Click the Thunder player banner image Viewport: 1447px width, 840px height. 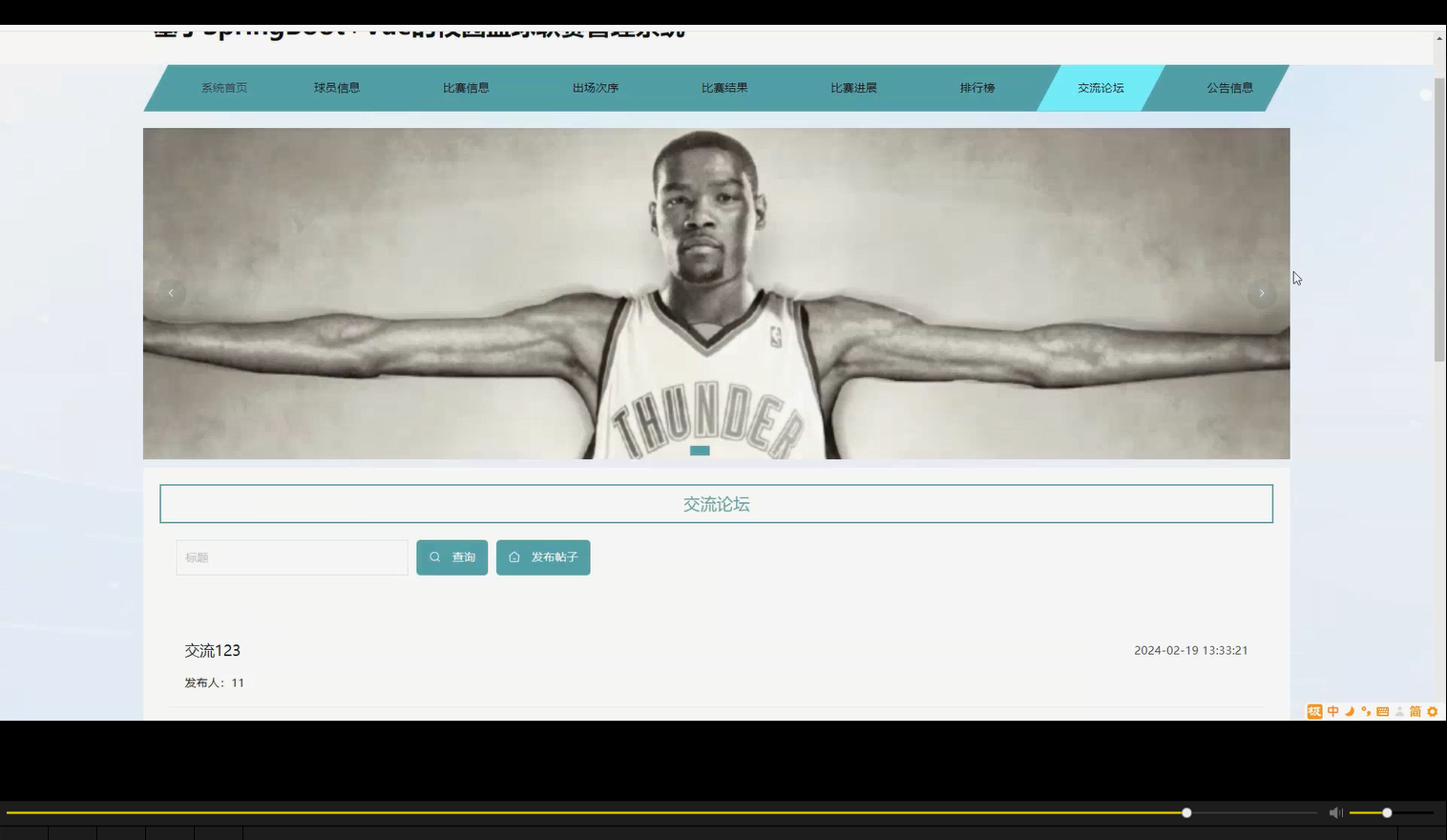point(716,293)
